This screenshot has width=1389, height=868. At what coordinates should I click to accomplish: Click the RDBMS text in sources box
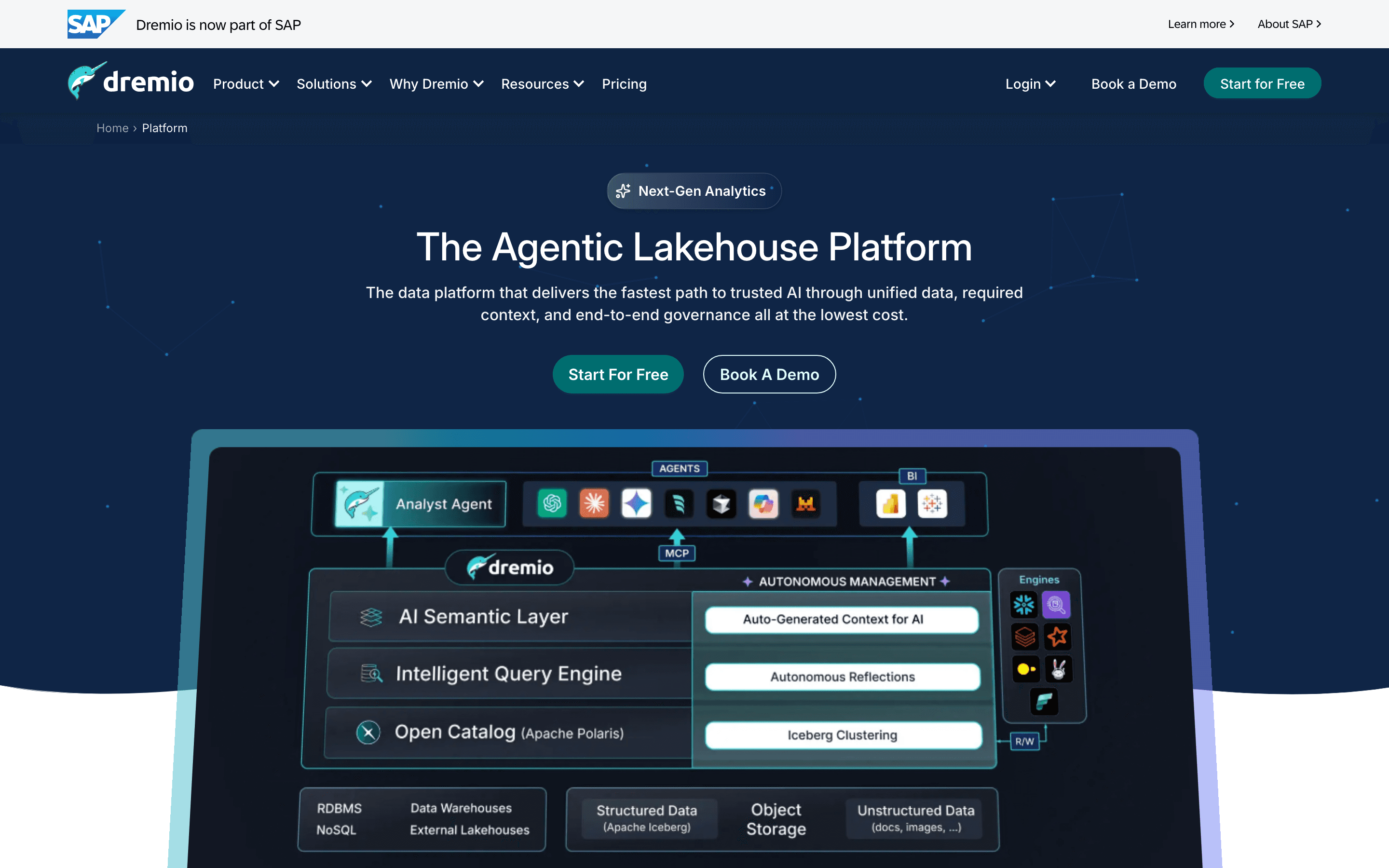(x=339, y=808)
